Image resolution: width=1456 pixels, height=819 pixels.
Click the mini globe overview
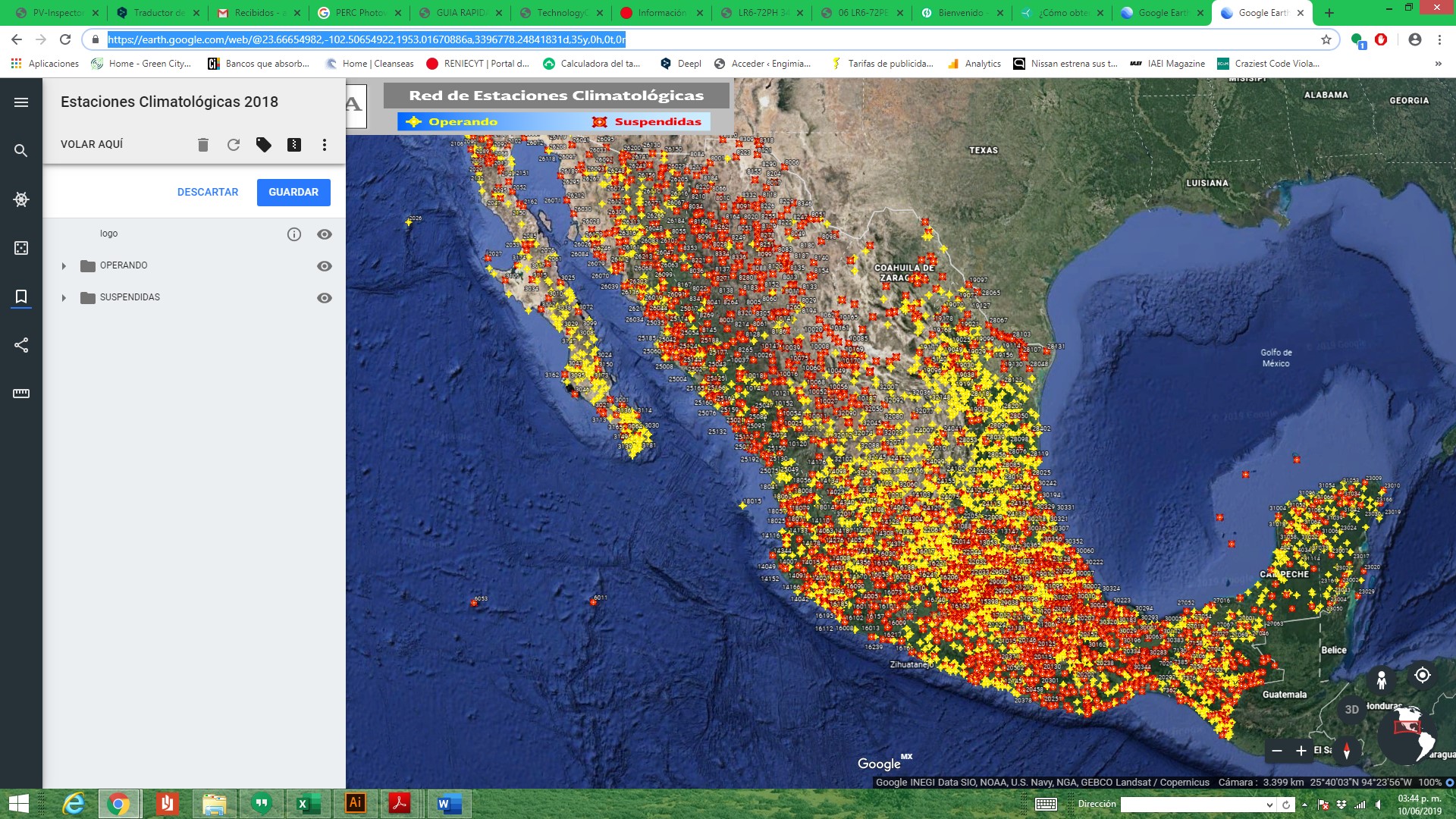click(x=1409, y=735)
